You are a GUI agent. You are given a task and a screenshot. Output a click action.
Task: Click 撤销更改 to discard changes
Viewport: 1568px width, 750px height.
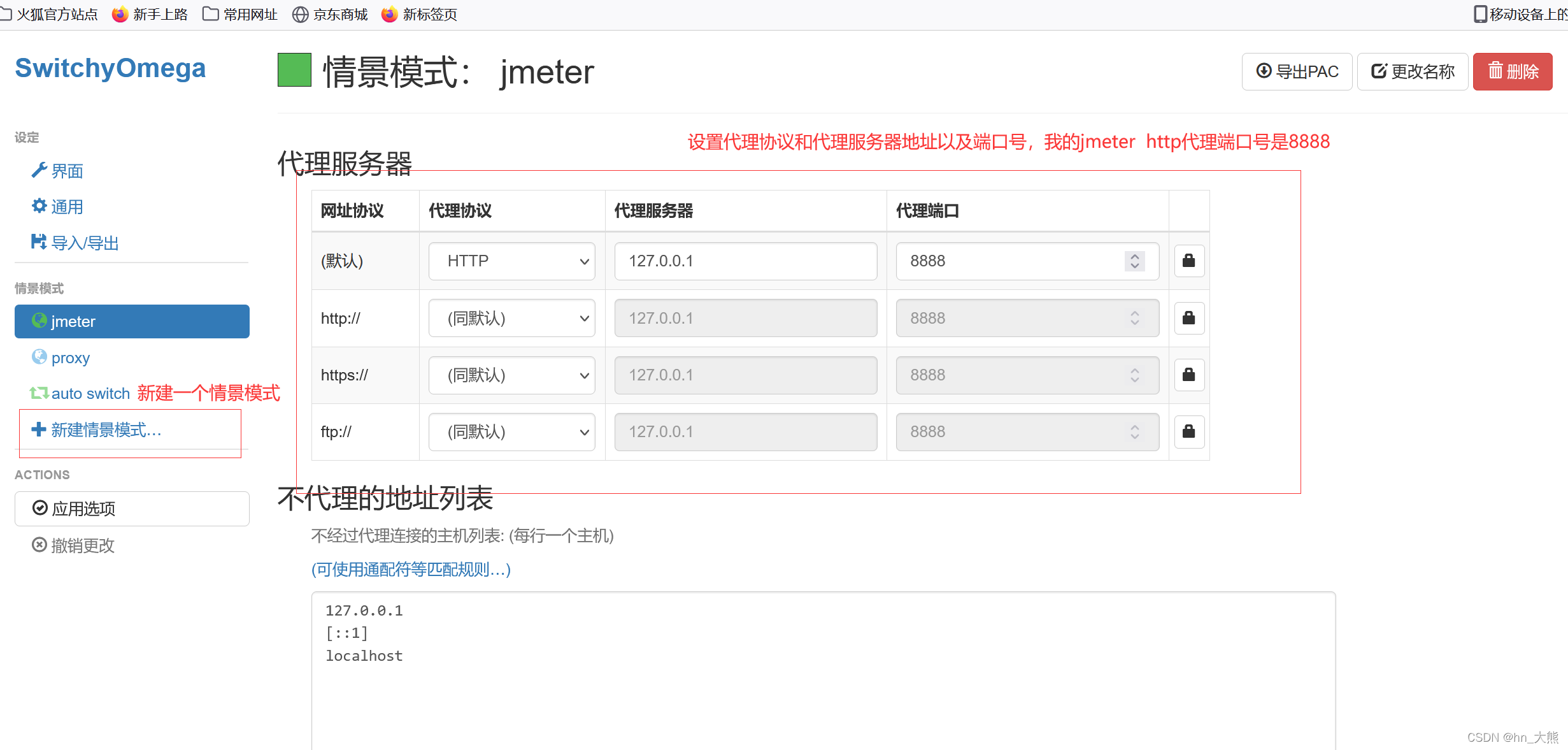(73, 545)
